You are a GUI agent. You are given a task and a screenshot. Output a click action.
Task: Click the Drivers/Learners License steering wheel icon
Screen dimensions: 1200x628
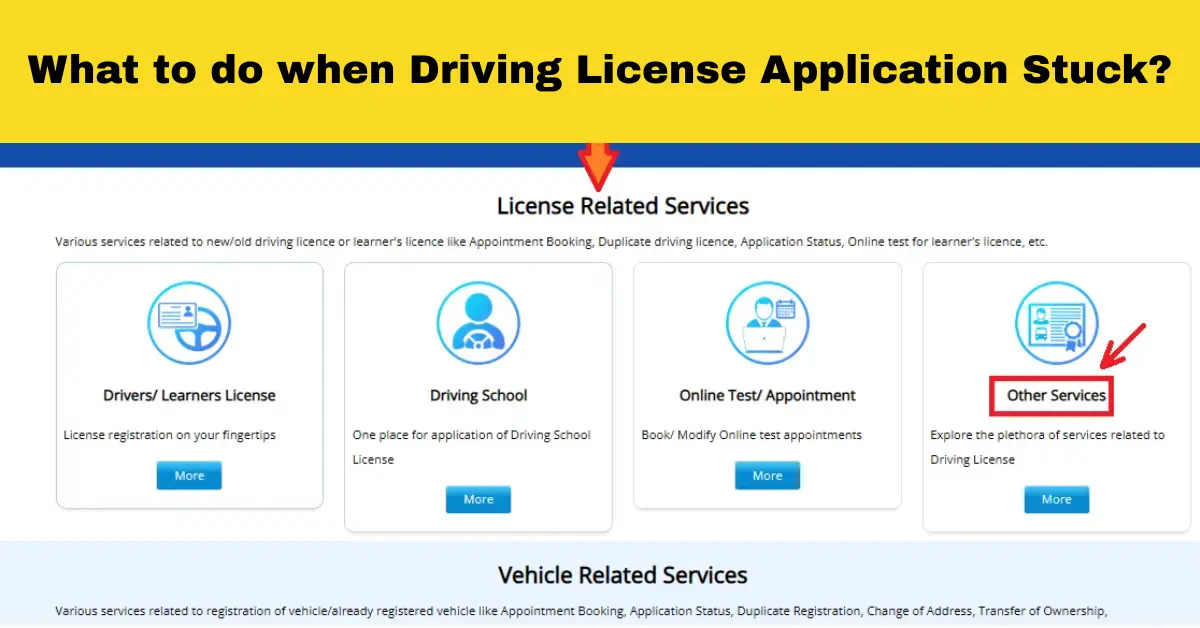click(189, 322)
